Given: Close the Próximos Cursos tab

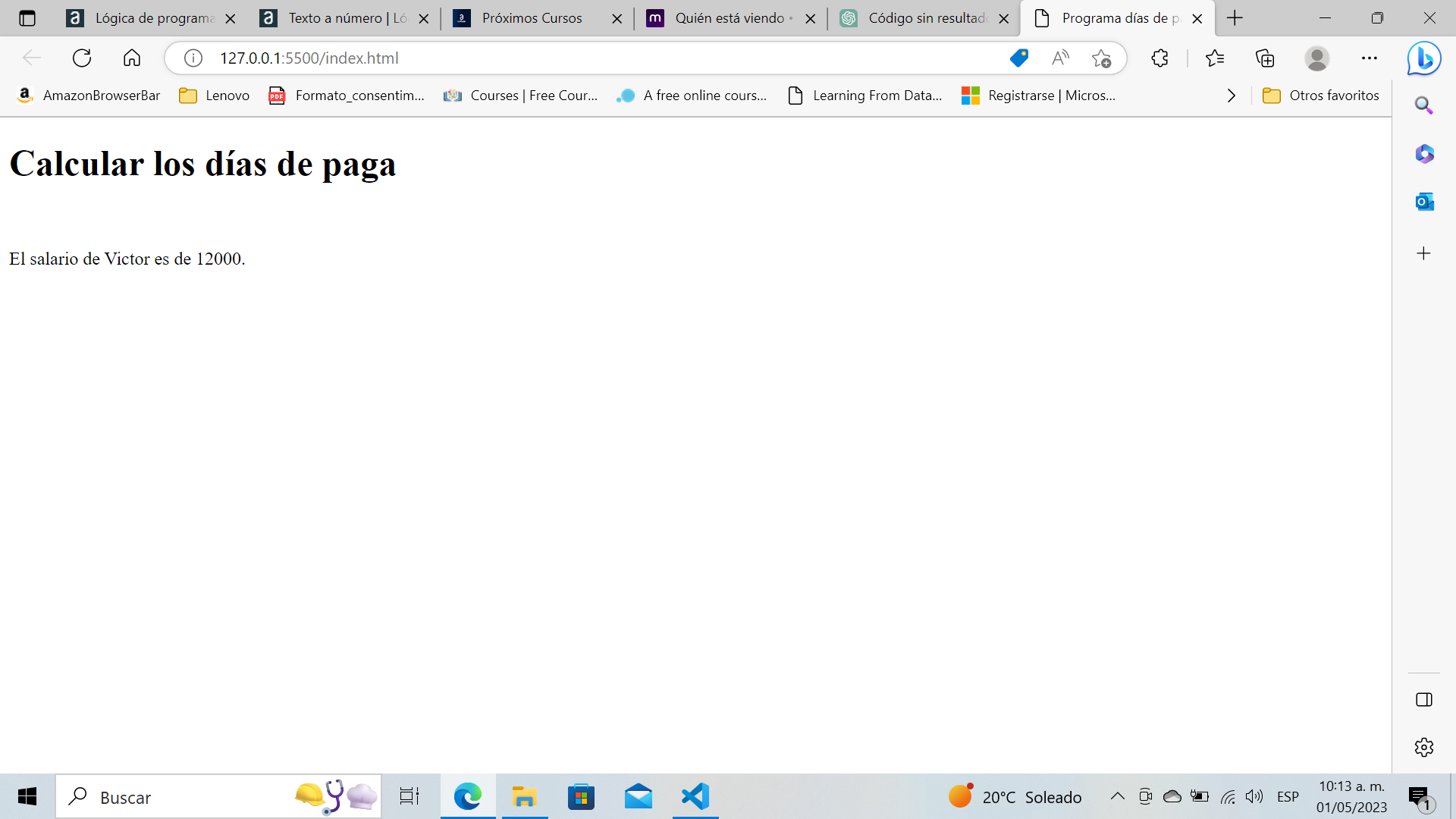Looking at the screenshot, I should point(617,19).
